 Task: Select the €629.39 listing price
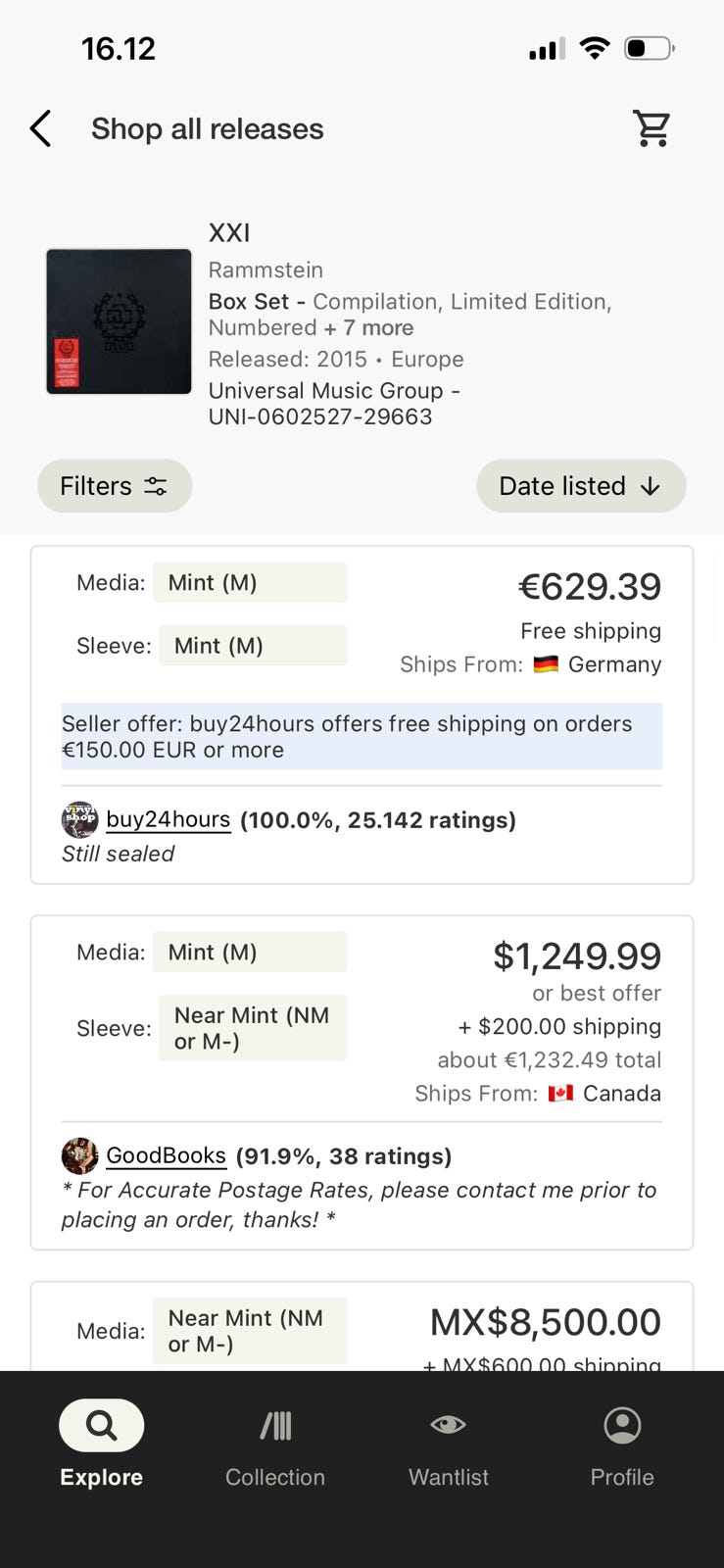(x=589, y=587)
